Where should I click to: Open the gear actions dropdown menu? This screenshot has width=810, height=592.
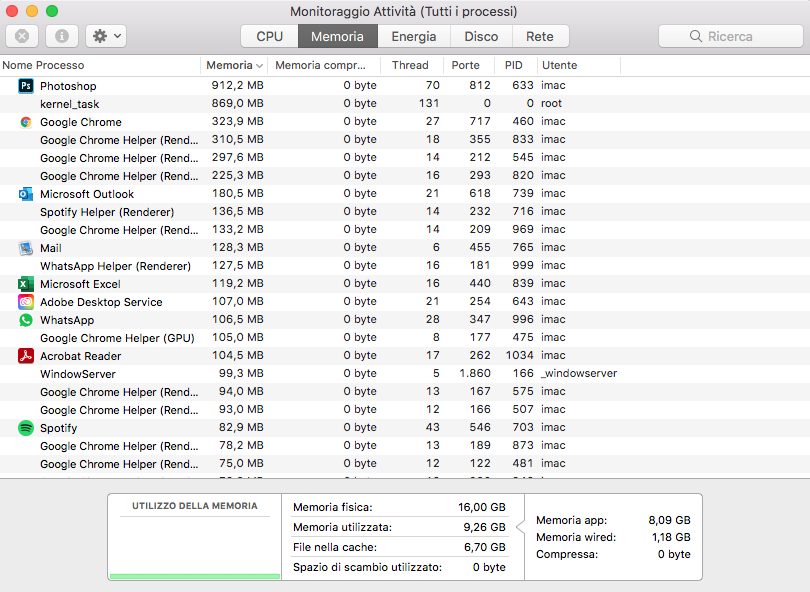pyautogui.click(x=106, y=36)
